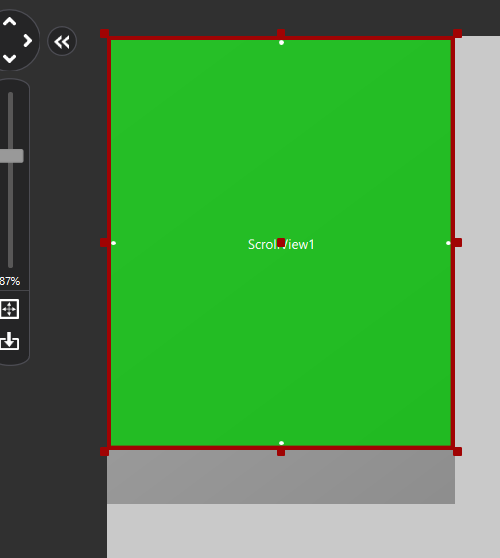
Task: Click the bottom-center red resize handle
Action: (281, 452)
